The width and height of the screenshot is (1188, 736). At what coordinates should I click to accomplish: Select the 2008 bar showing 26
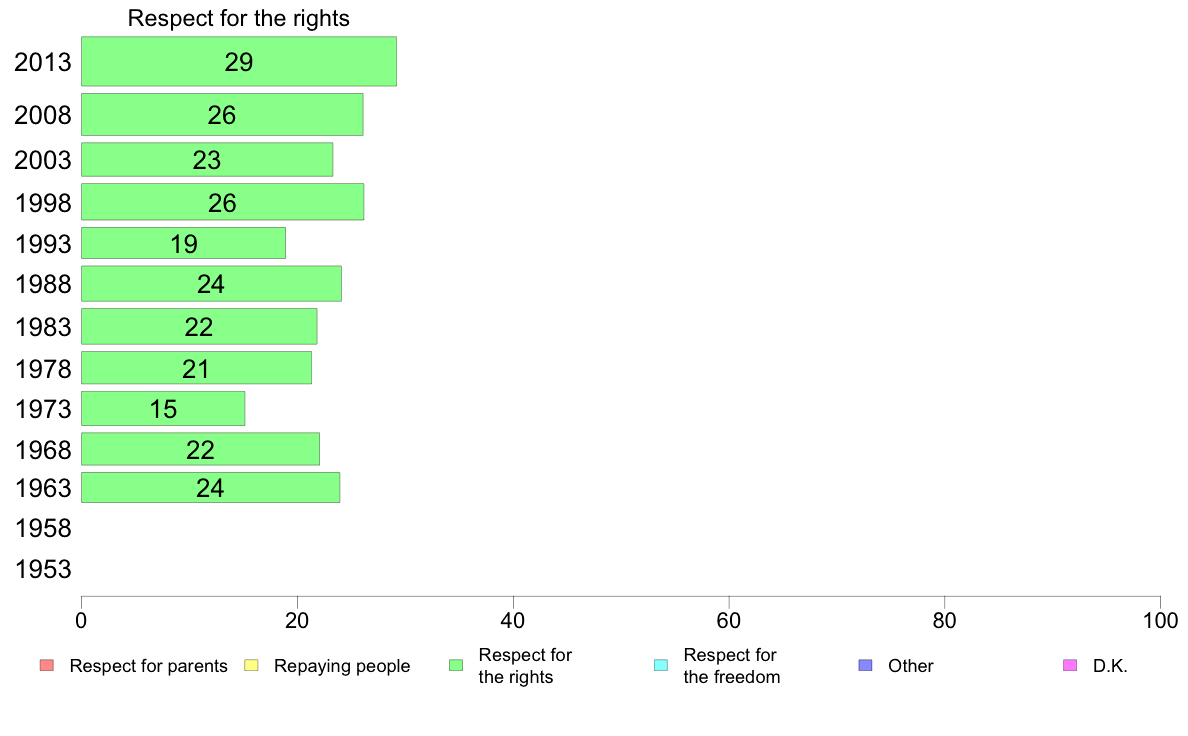click(x=222, y=114)
